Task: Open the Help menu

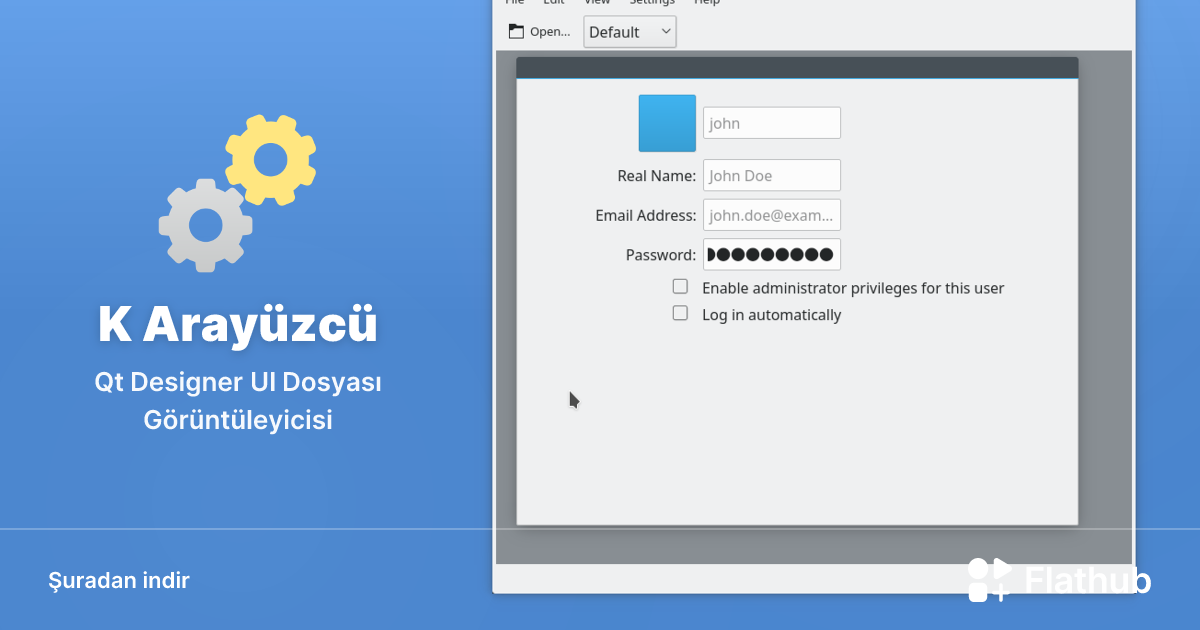Action: [x=706, y=3]
